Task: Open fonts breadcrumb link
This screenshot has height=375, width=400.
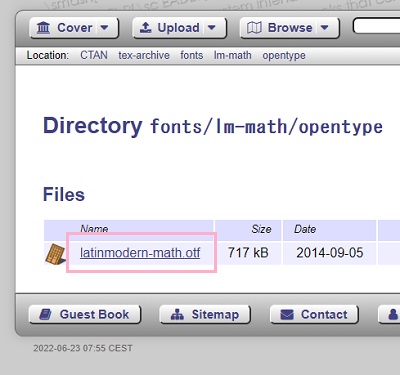Action: tap(192, 55)
